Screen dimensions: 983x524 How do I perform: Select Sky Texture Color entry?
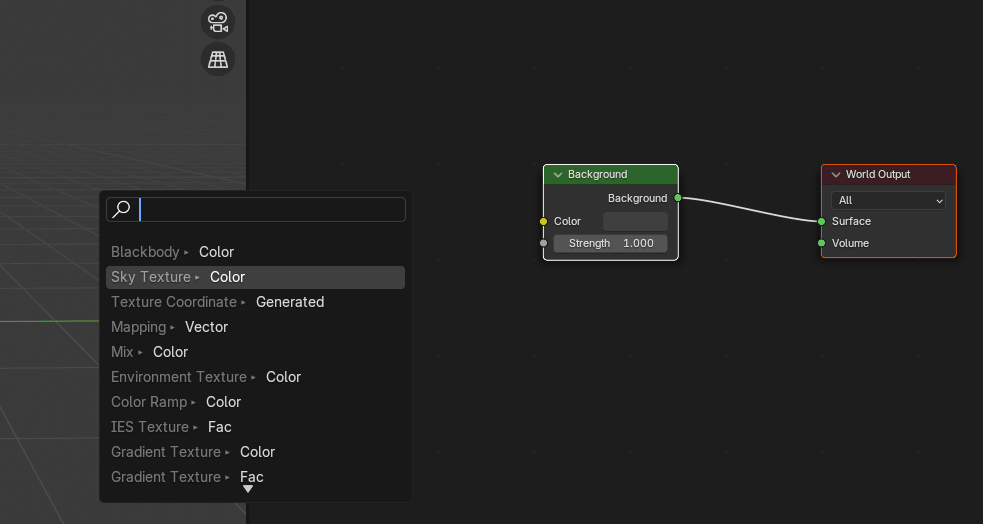point(255,277)
